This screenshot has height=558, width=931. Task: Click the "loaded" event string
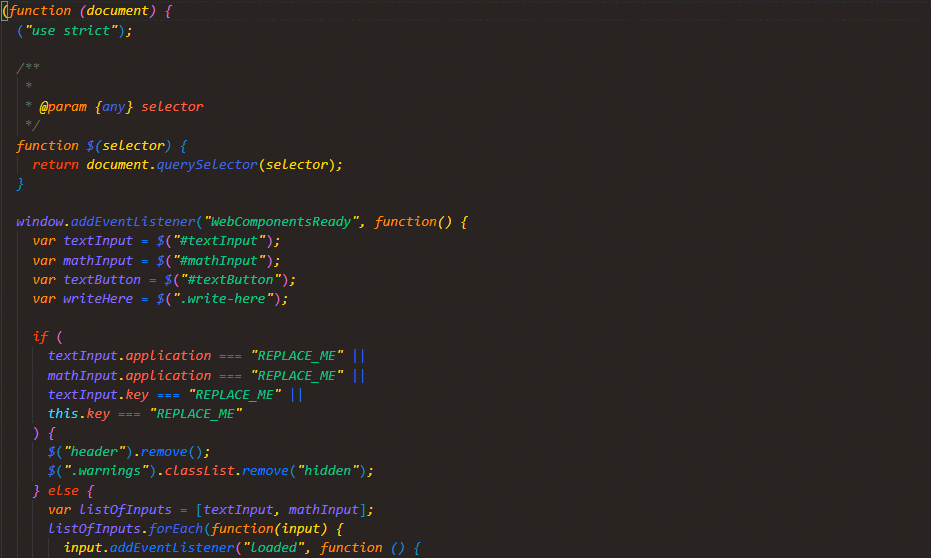[274, 549]
